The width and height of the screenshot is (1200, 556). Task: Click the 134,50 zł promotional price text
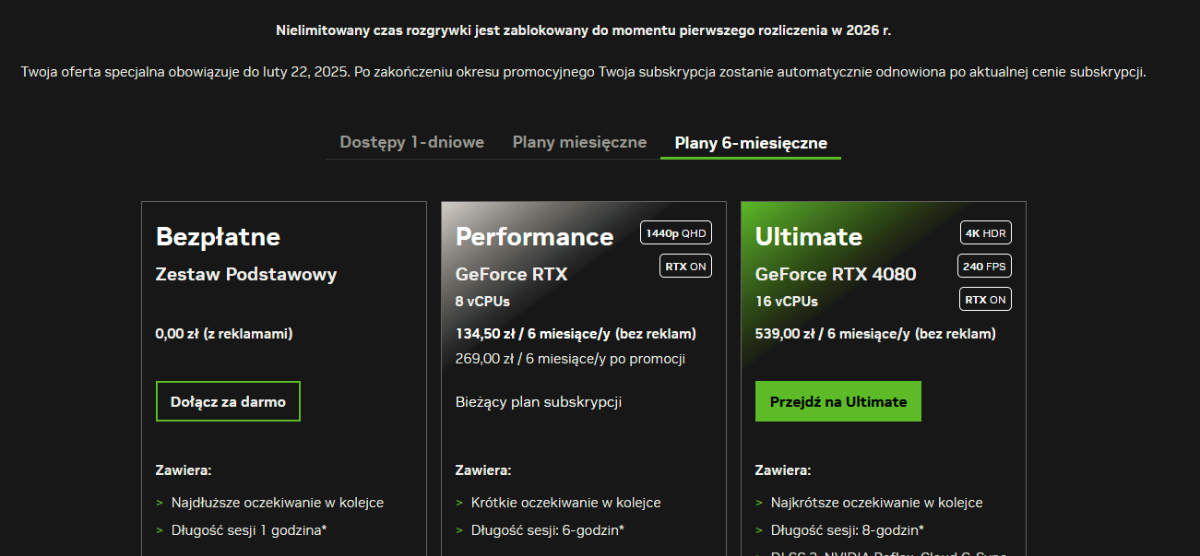(x=575, y=334)
